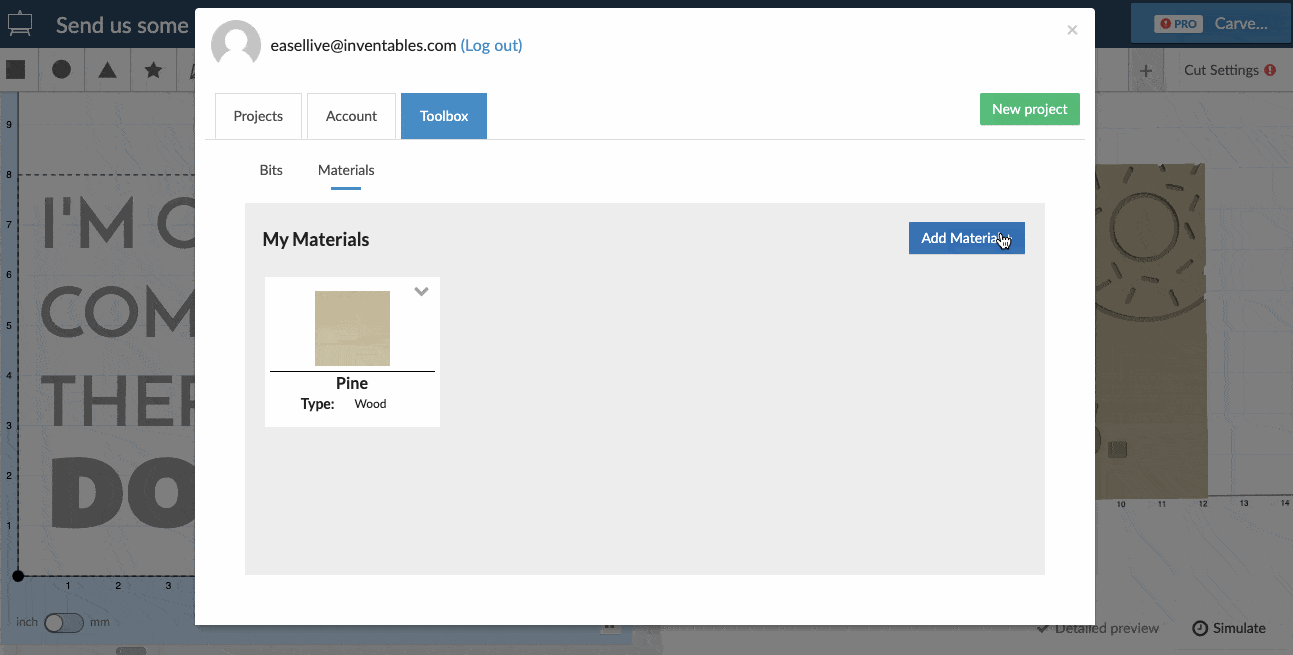Click the Add Material button
The image size is (1293, 655).
pos(966,238)
